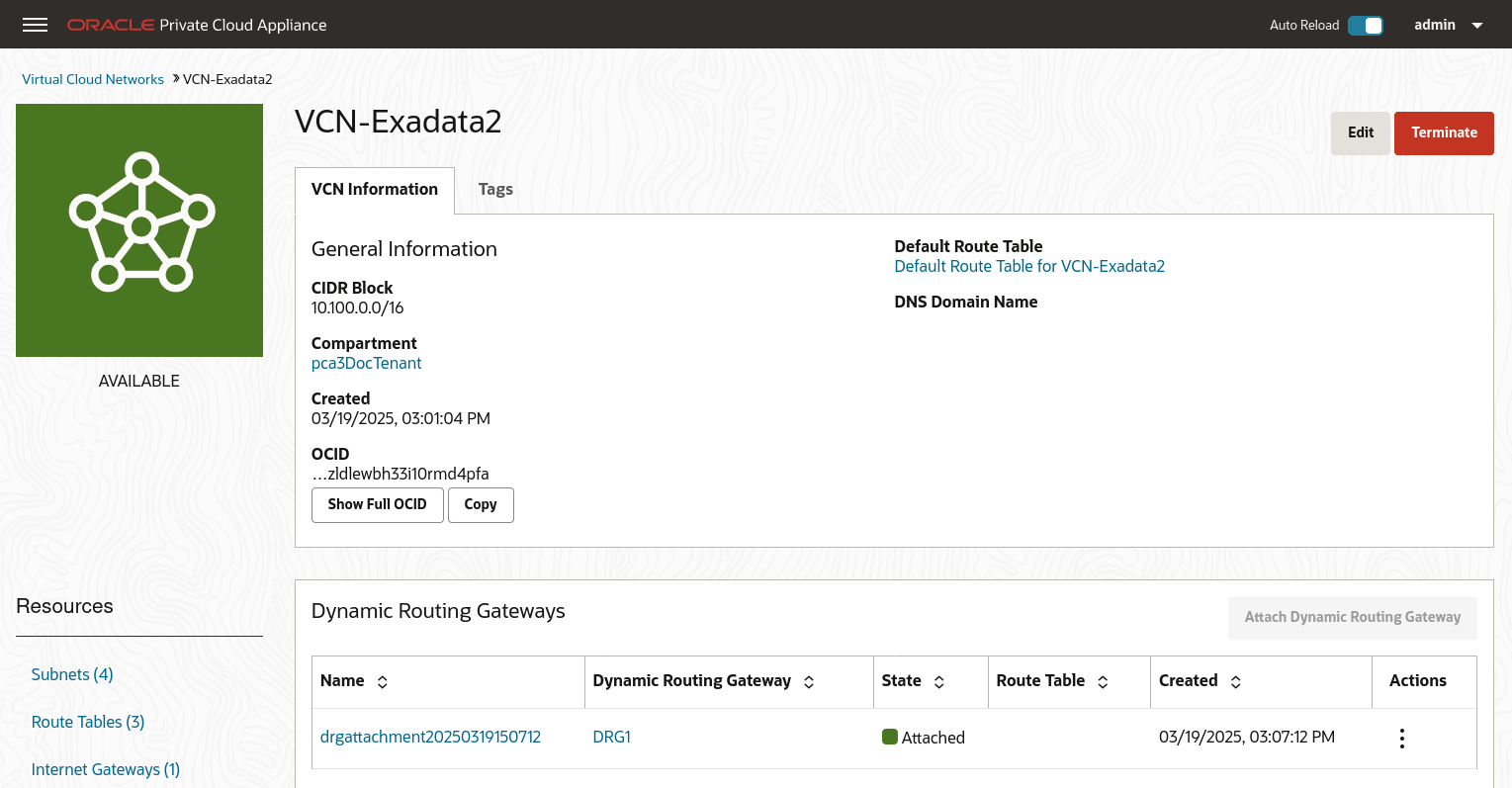Switch to the Tags tab
Image resolution: width=1512 pixels, height=788 pixels.
[495, 190]
